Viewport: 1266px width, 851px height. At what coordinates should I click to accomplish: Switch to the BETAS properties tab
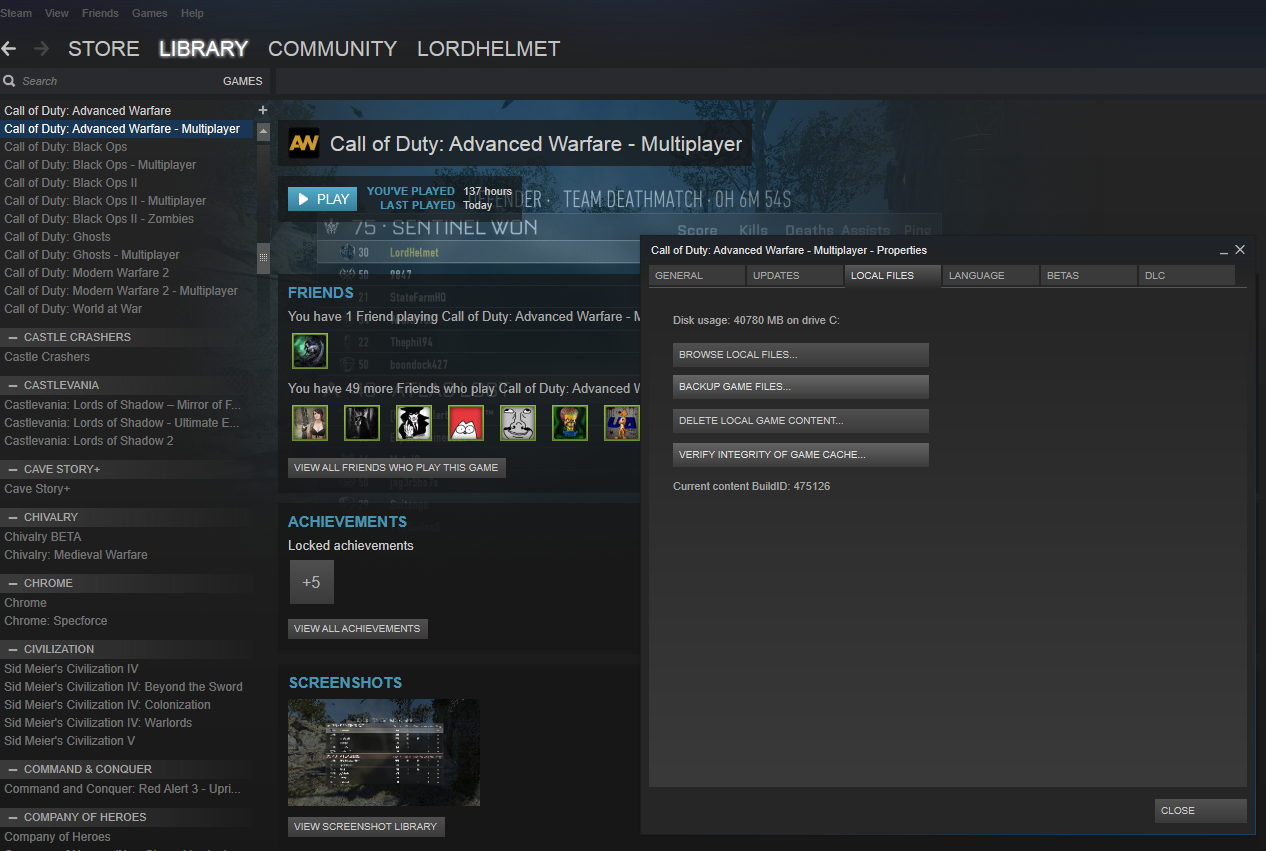click(1089, 276)
